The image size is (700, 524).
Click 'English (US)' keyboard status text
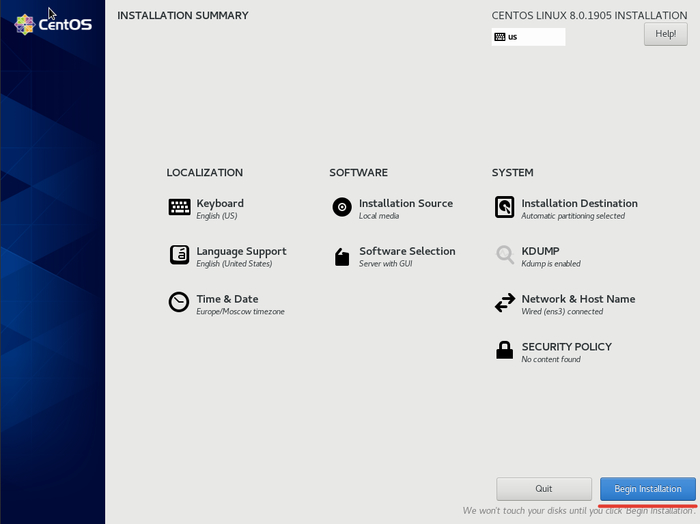(x=217, y=216)
